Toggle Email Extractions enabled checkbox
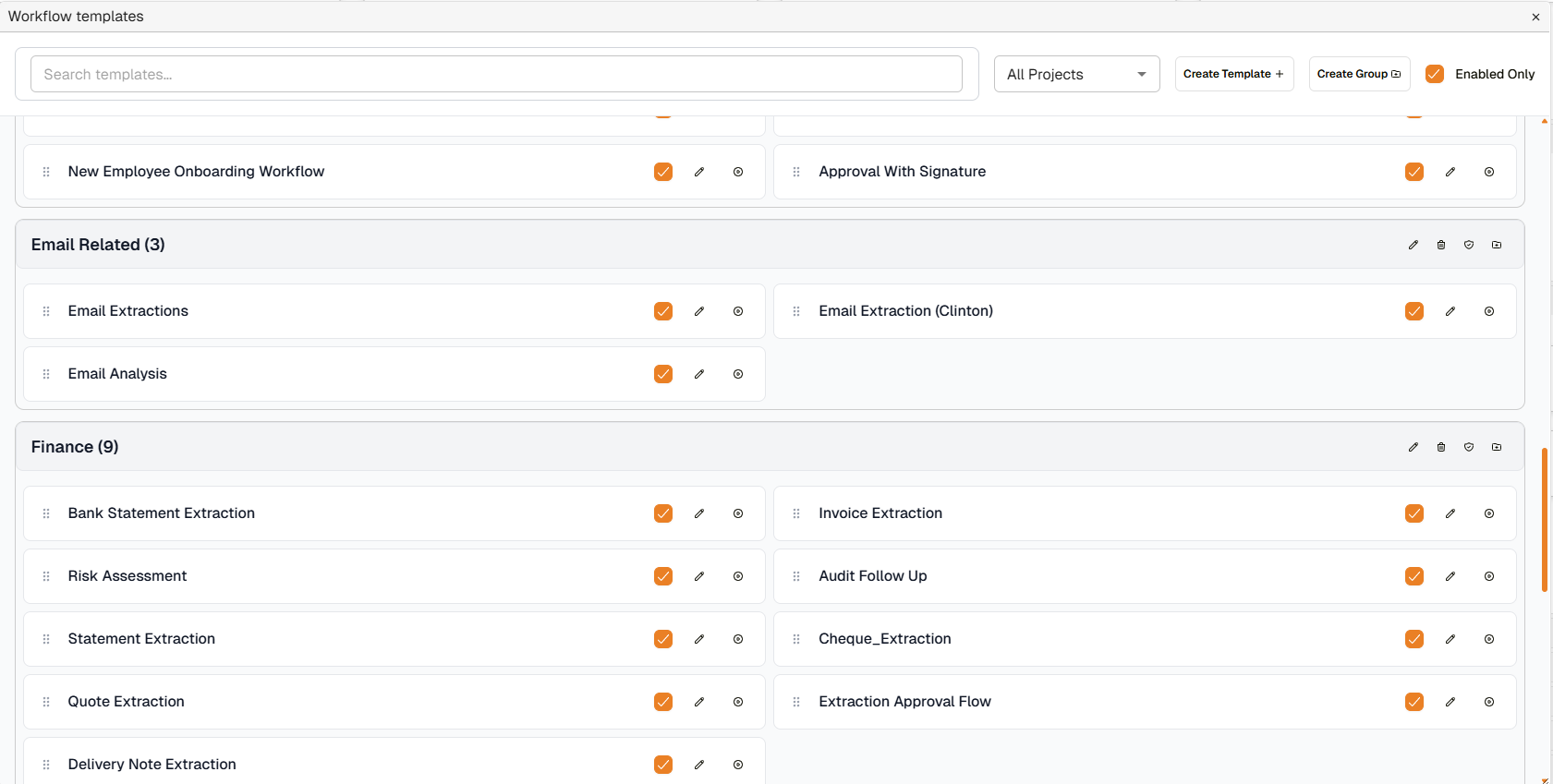The image size is (1553, 784). [663, 311]
